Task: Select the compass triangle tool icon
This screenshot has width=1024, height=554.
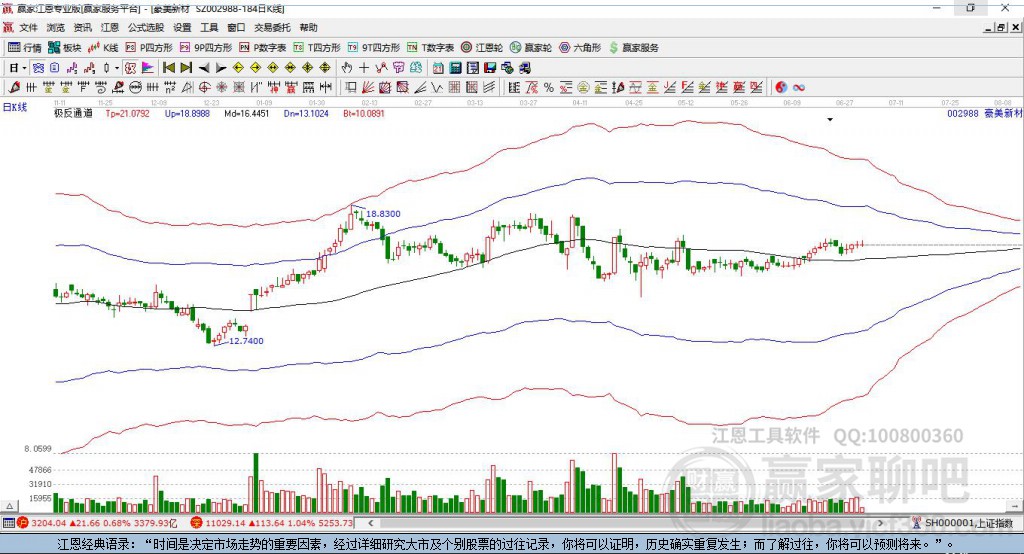Action: click(187, 88)
